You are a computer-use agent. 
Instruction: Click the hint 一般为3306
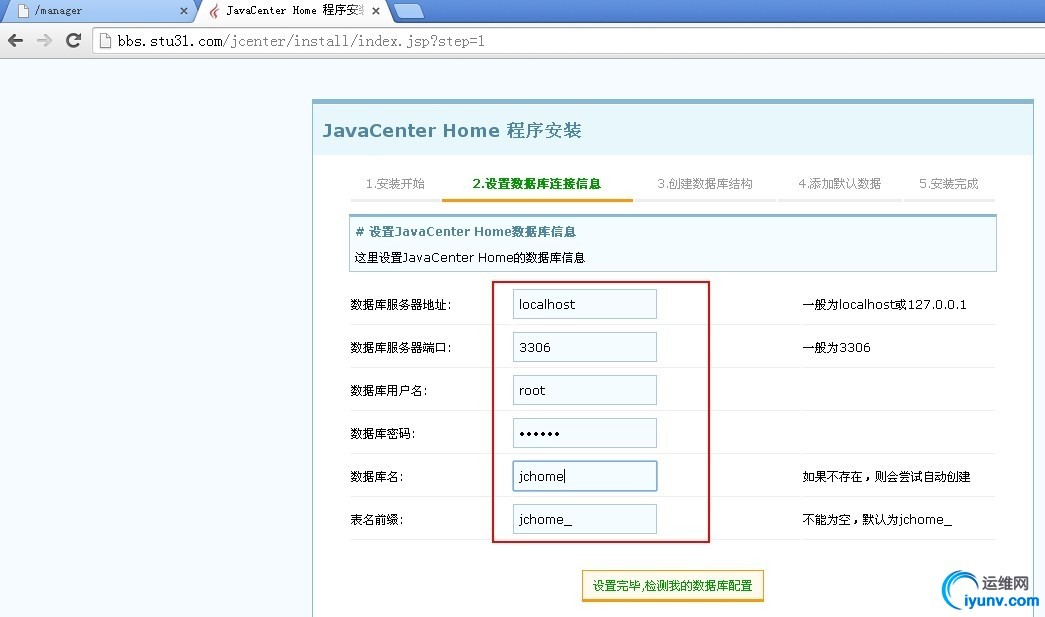coord(836,347)
